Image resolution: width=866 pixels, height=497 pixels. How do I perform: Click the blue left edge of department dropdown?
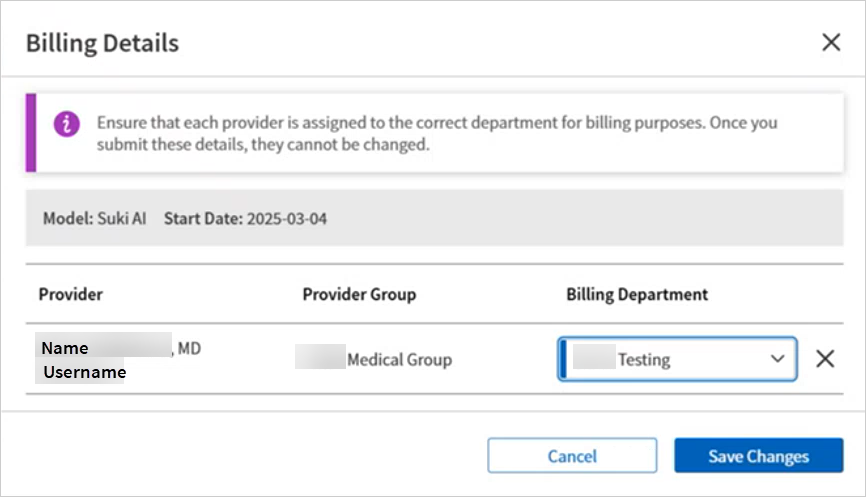coord(563,359)
